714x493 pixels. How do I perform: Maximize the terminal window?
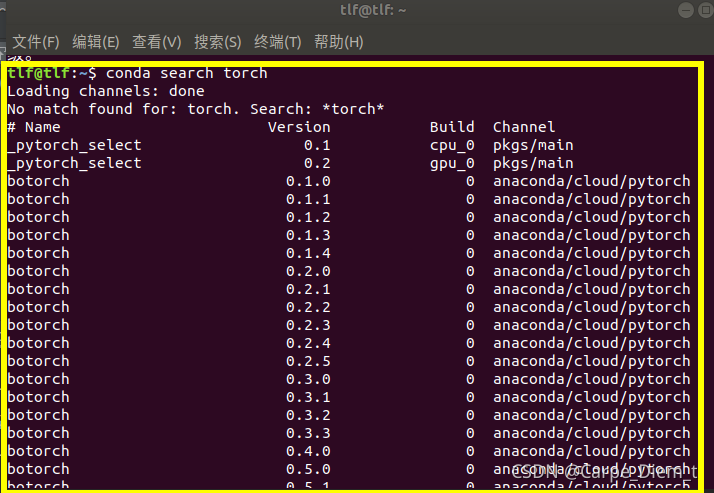[x=705, y=10]
